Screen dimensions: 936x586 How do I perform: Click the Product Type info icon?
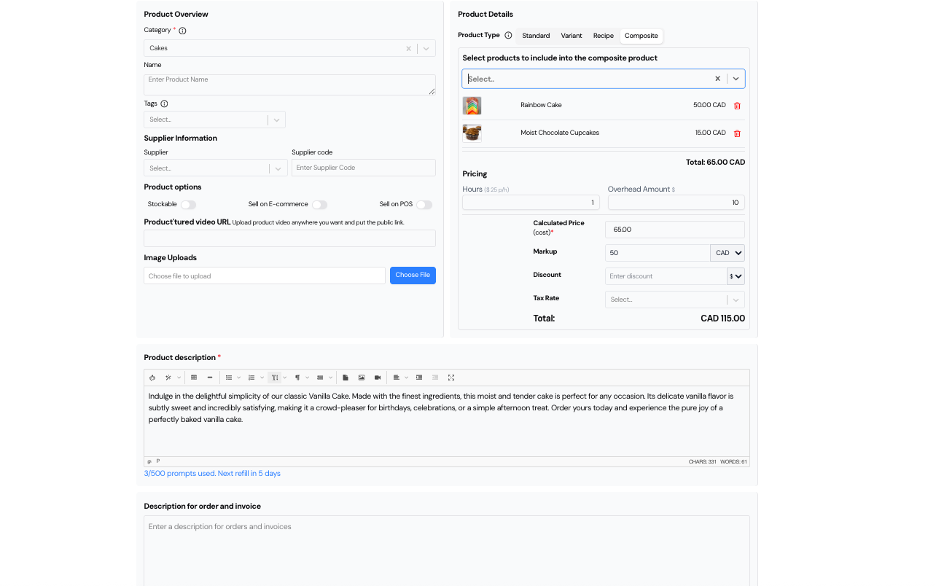point(508,35)
